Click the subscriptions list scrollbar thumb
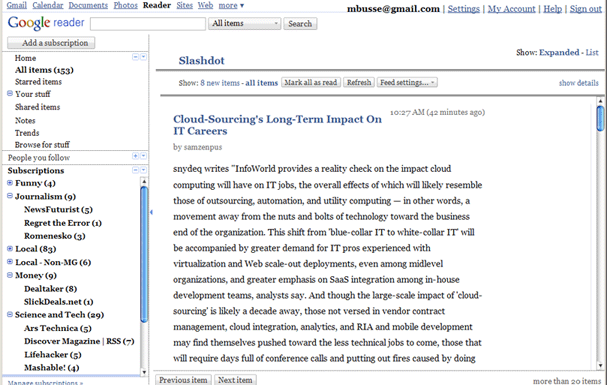The height and width of the screenshot is (385, 607). point(144,254)
